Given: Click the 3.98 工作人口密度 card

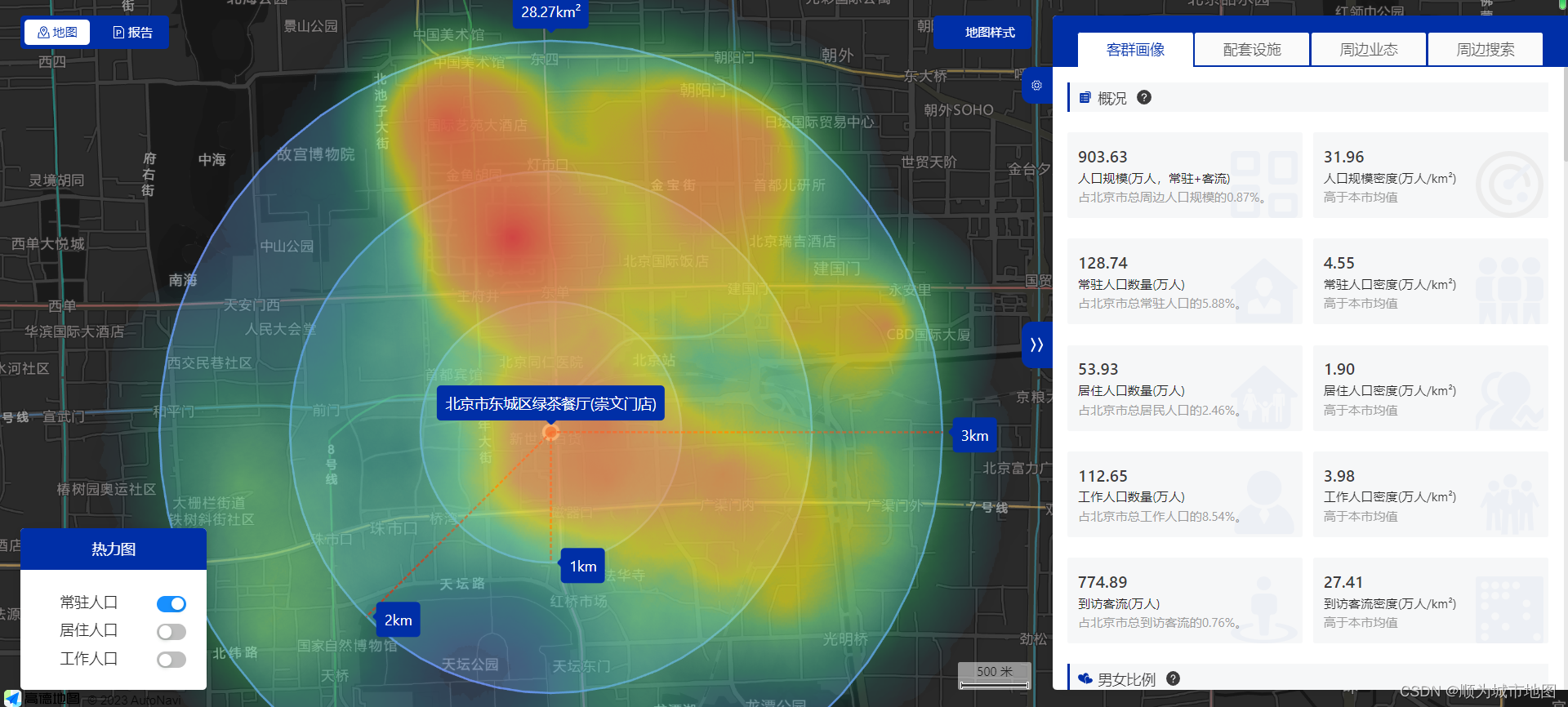Looking at the screenshot, I should pyautogui.click(x=1430, y=494).
